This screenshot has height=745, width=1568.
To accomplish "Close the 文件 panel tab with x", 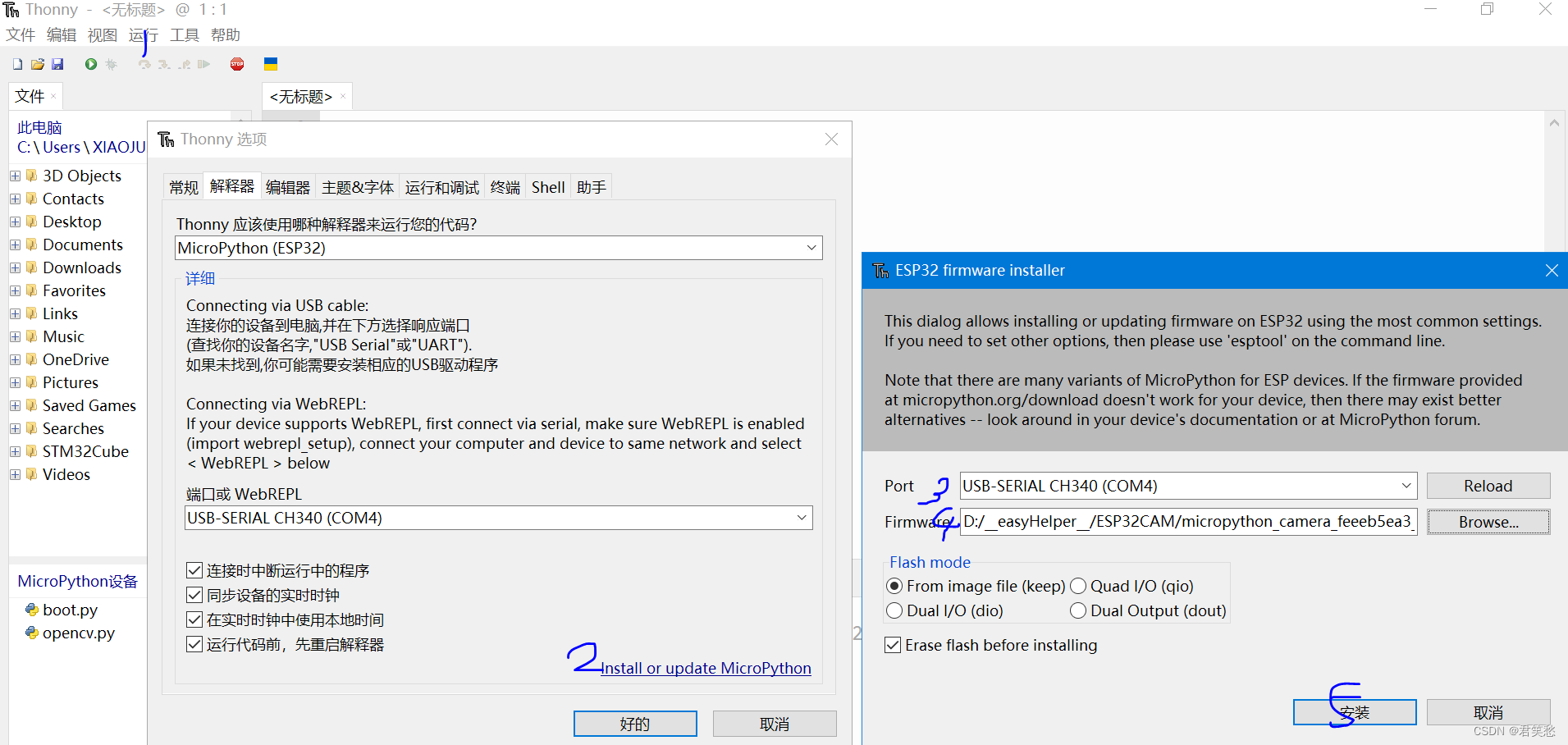I will (54, 96).
